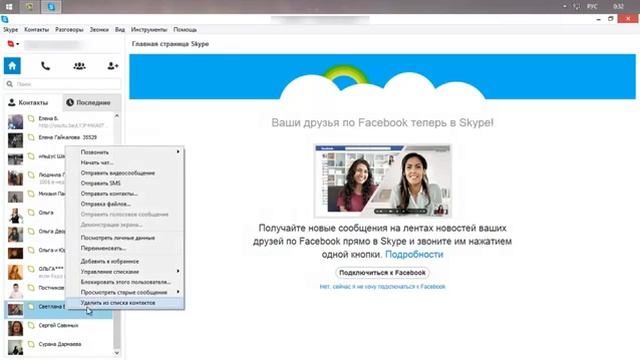Click contact list scrollbar up arrow

[117, 116]
